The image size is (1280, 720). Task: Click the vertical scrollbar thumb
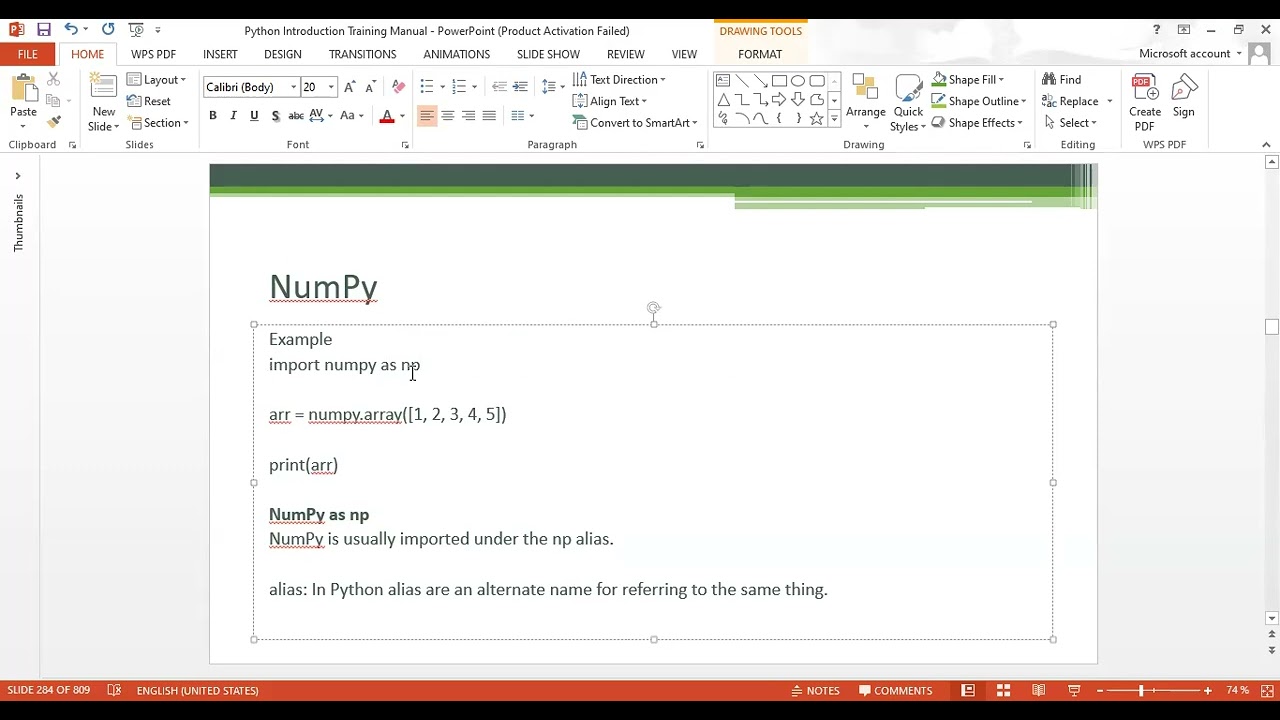[x=1272, y=327]
